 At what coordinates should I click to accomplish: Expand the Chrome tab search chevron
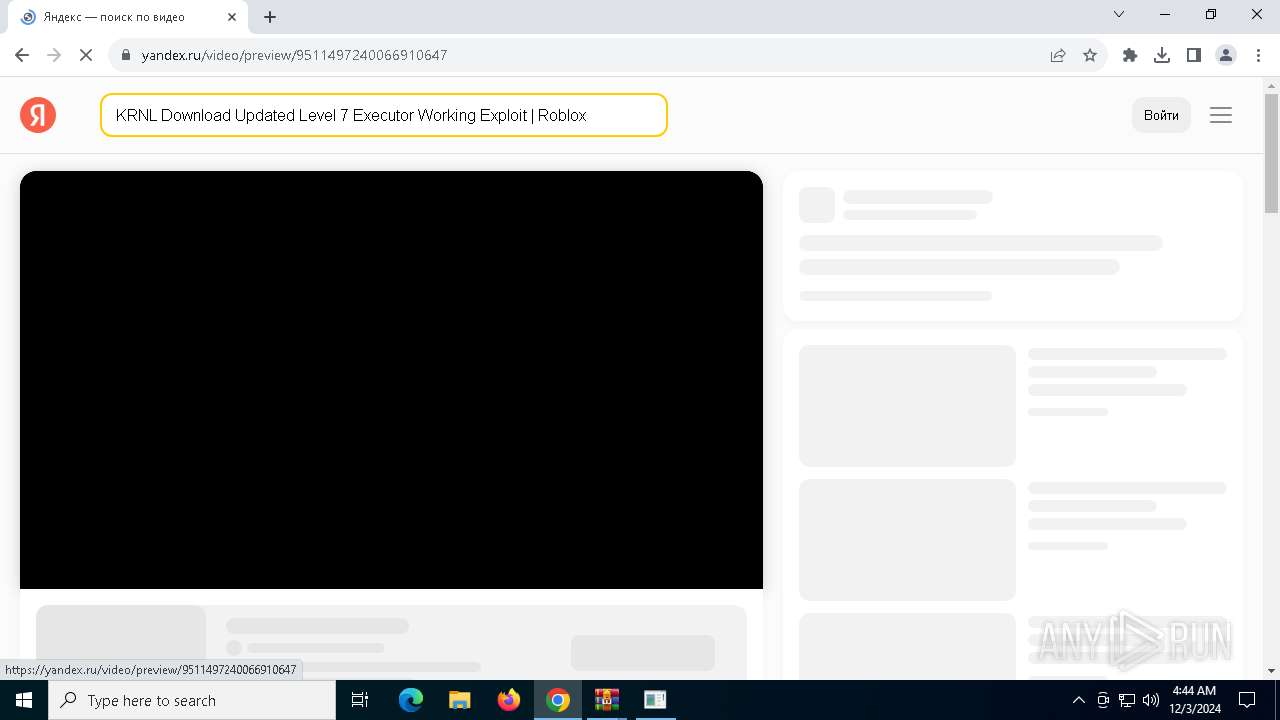1119,14
